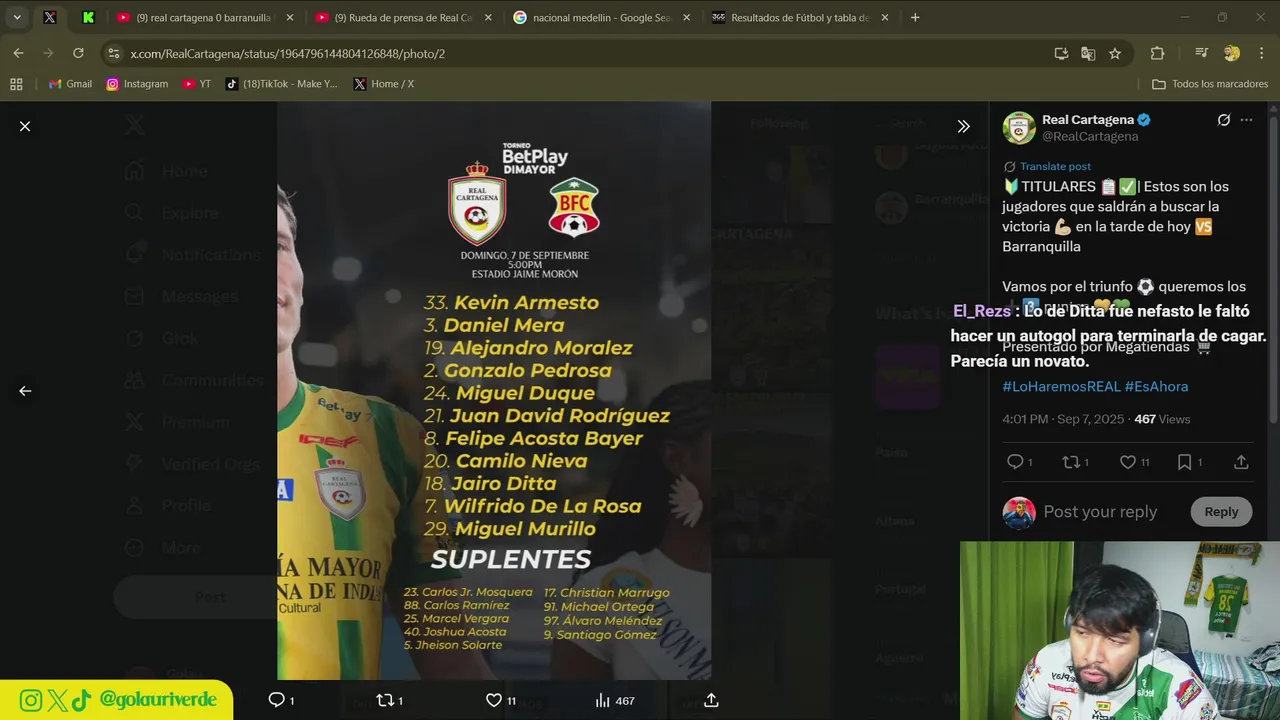Open hashtag #EsAhora
This screenshot has height=720, width=1280.
pyautogui.click(x=1156, y=386)
